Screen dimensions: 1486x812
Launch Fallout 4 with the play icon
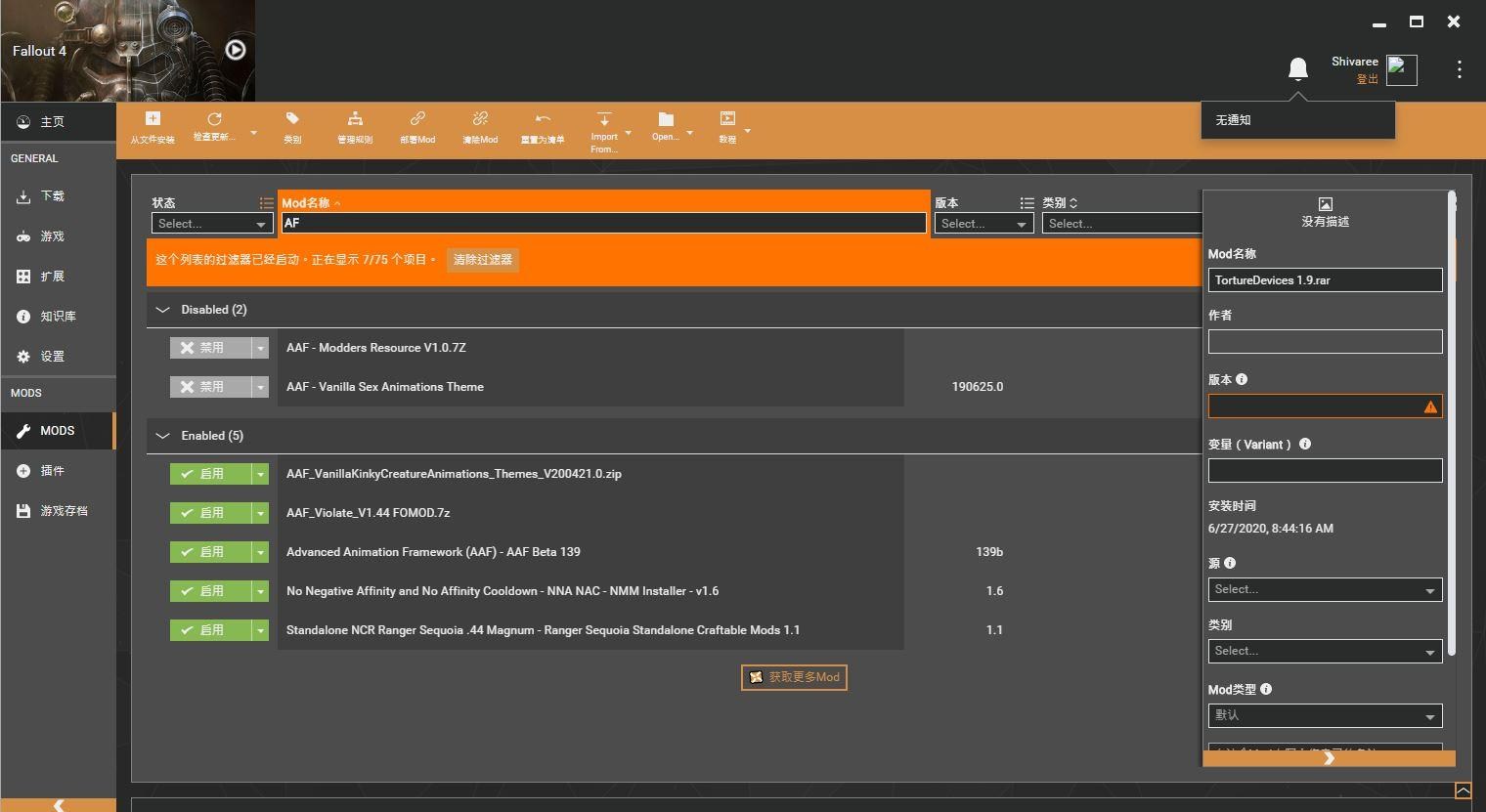(x=236, y=50)
